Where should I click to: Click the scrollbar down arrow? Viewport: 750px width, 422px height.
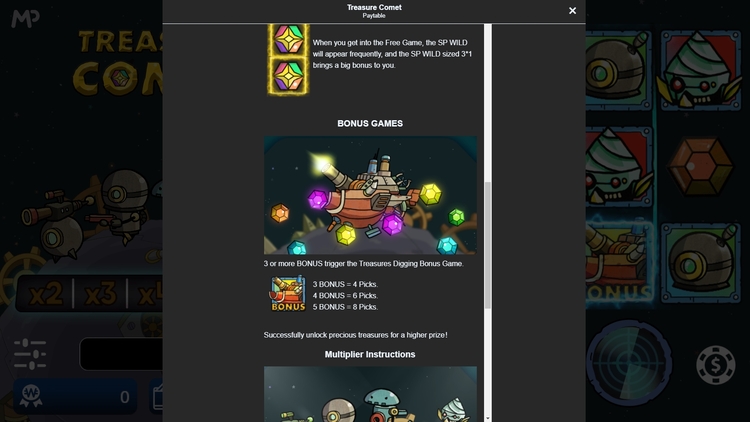pos(487,418)
